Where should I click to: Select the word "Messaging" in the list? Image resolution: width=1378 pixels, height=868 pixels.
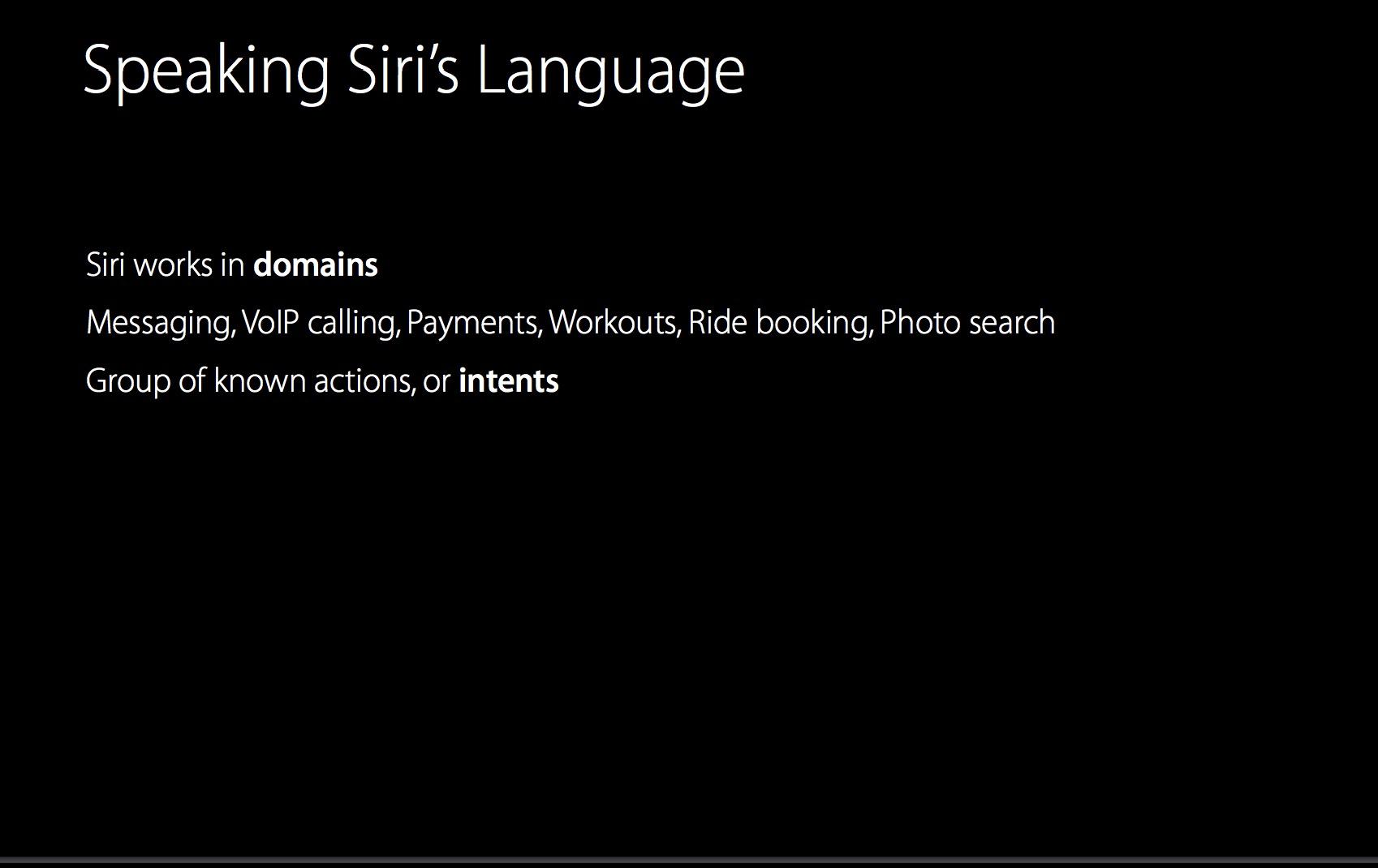coord(160,323)
